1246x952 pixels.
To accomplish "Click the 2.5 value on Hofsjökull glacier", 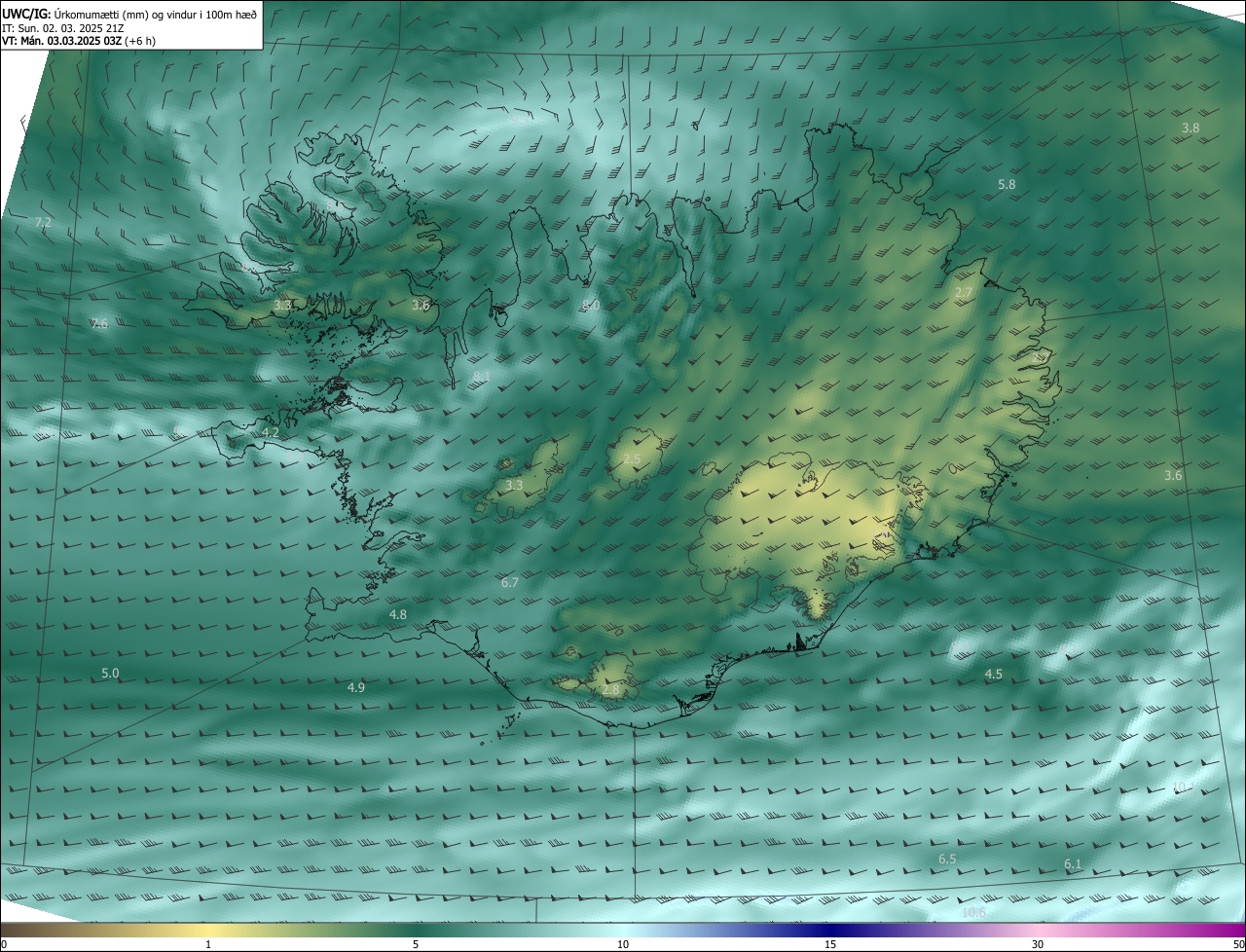I will coord(632,459).
